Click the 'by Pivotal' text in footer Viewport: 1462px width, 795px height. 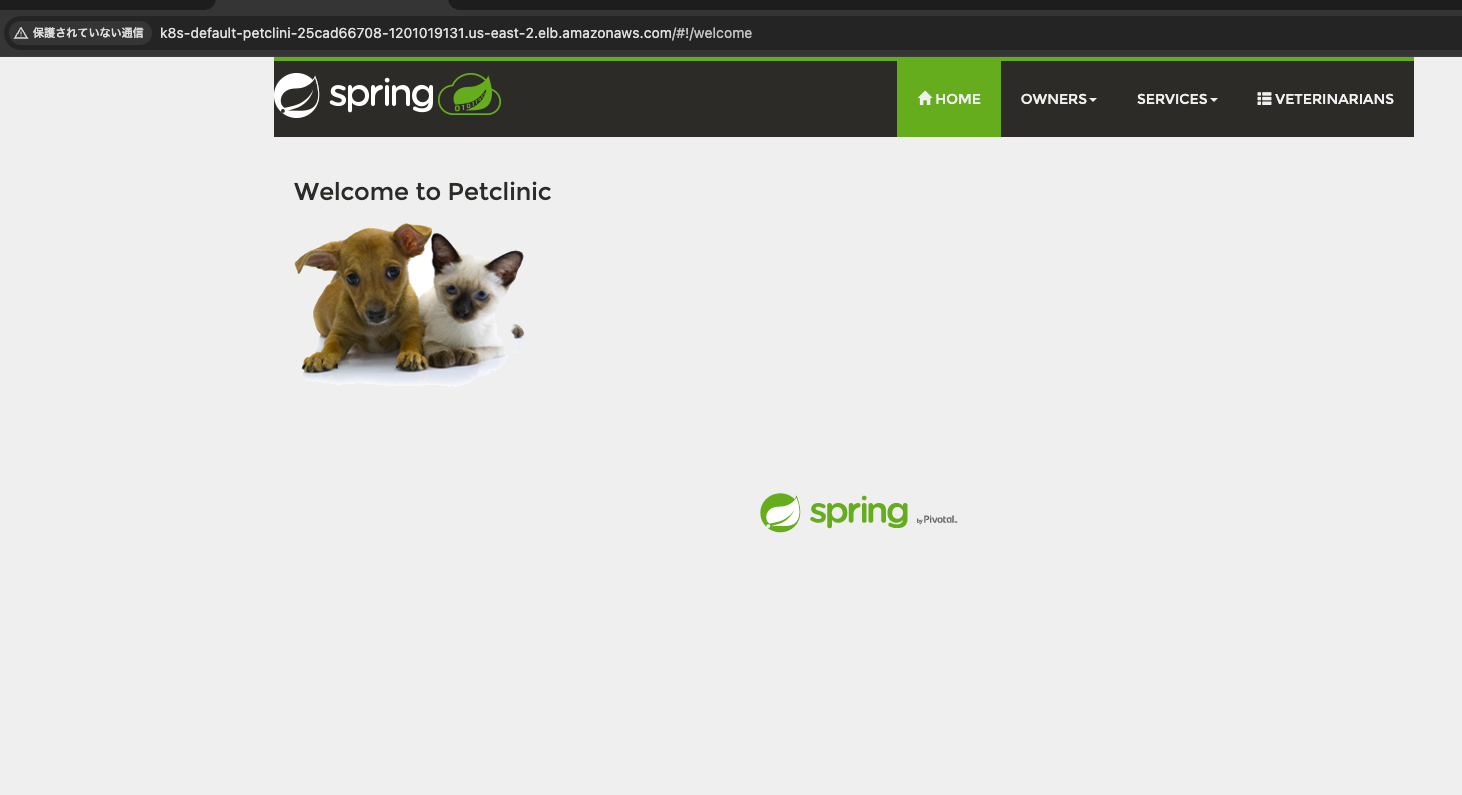[937, 520]
